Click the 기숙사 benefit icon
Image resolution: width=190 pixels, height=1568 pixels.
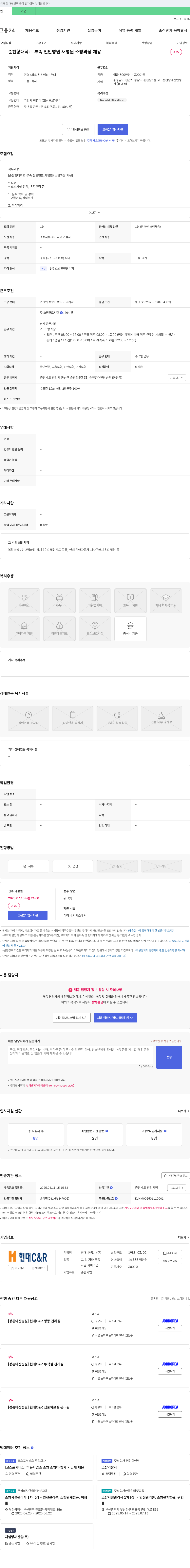click(60, 601)
